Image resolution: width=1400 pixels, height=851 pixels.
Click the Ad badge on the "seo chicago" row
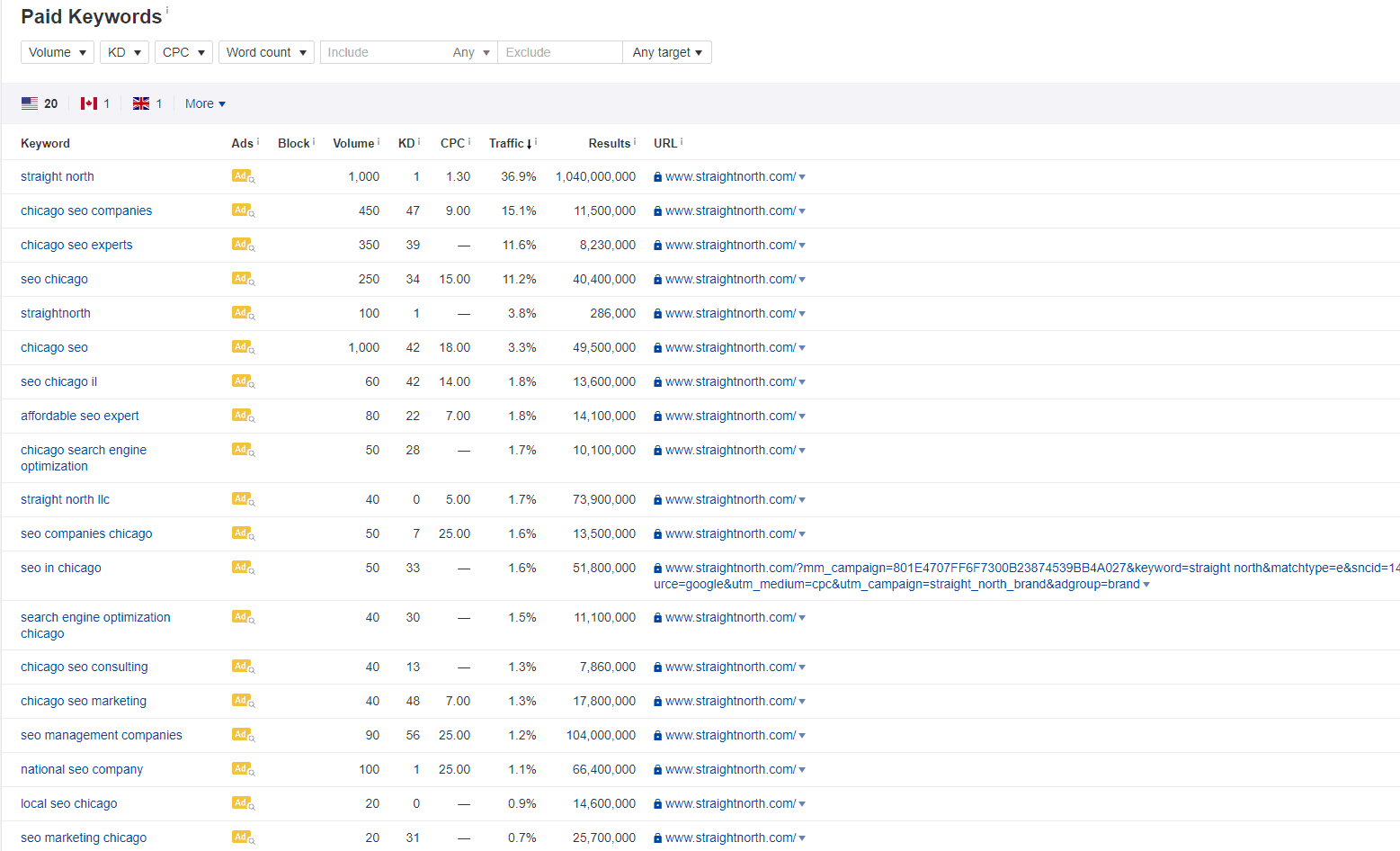click(239, 279)
